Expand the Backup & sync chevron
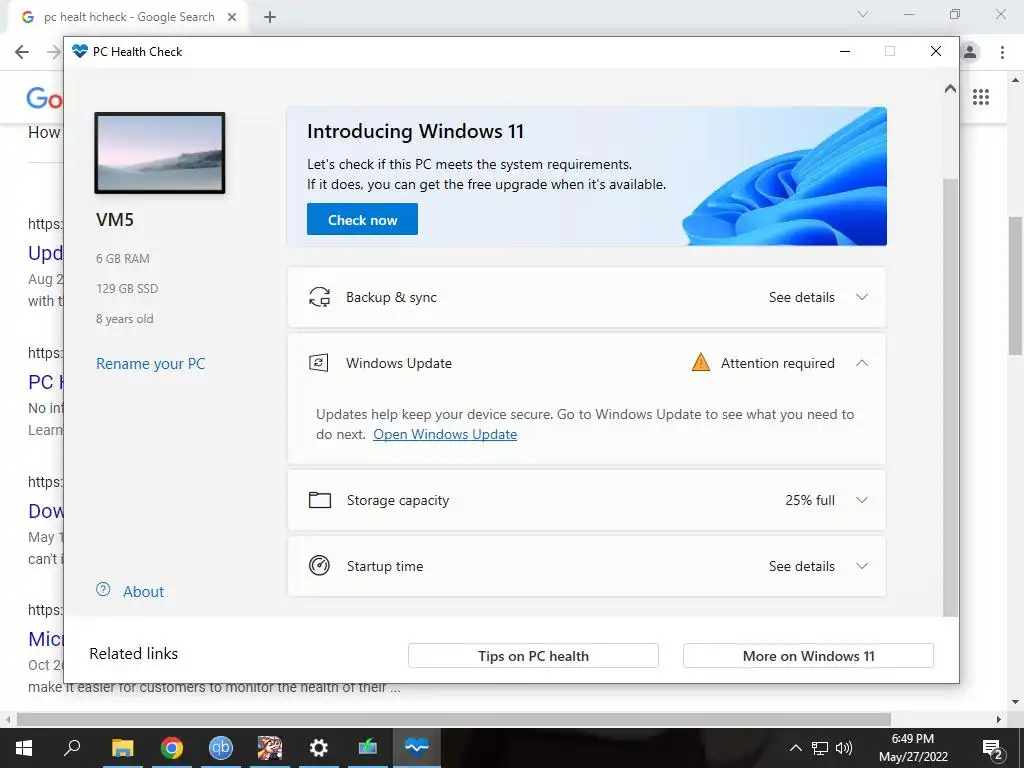This screenshot has height=768, width=1024. point(861,297)
